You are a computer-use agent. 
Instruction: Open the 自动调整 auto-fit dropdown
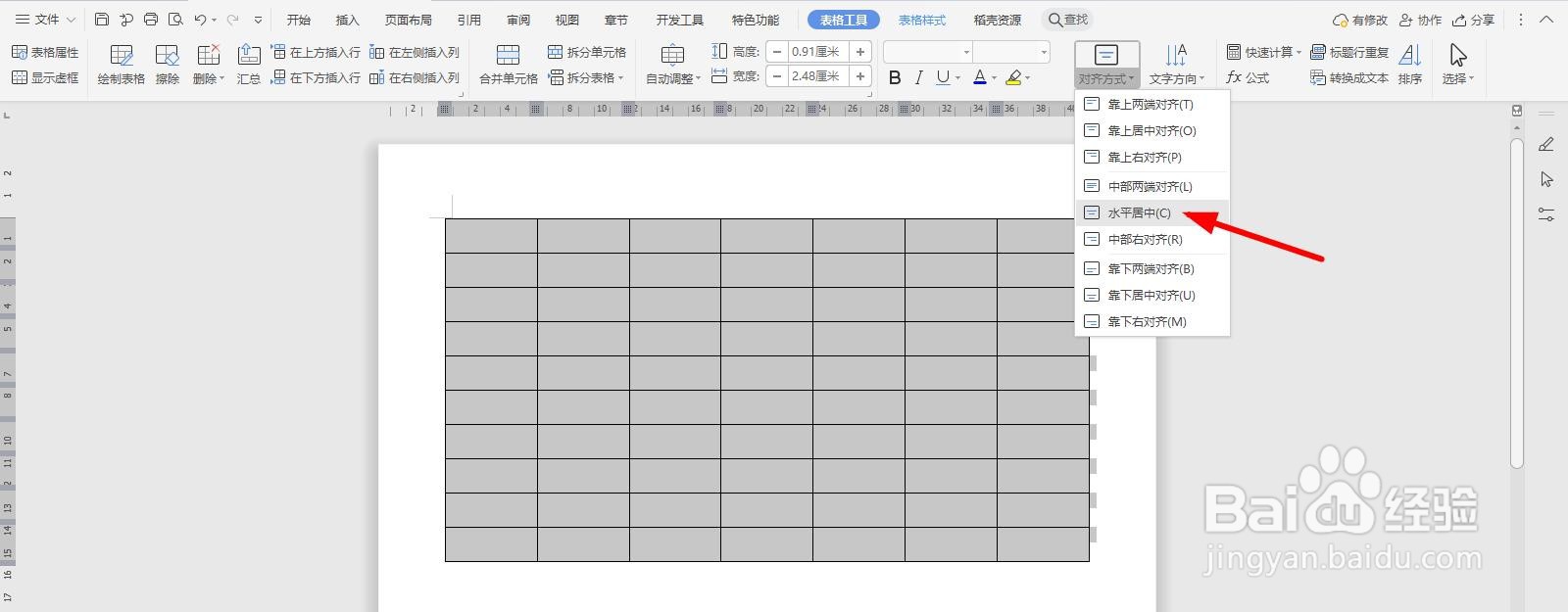tap(673, 65)
